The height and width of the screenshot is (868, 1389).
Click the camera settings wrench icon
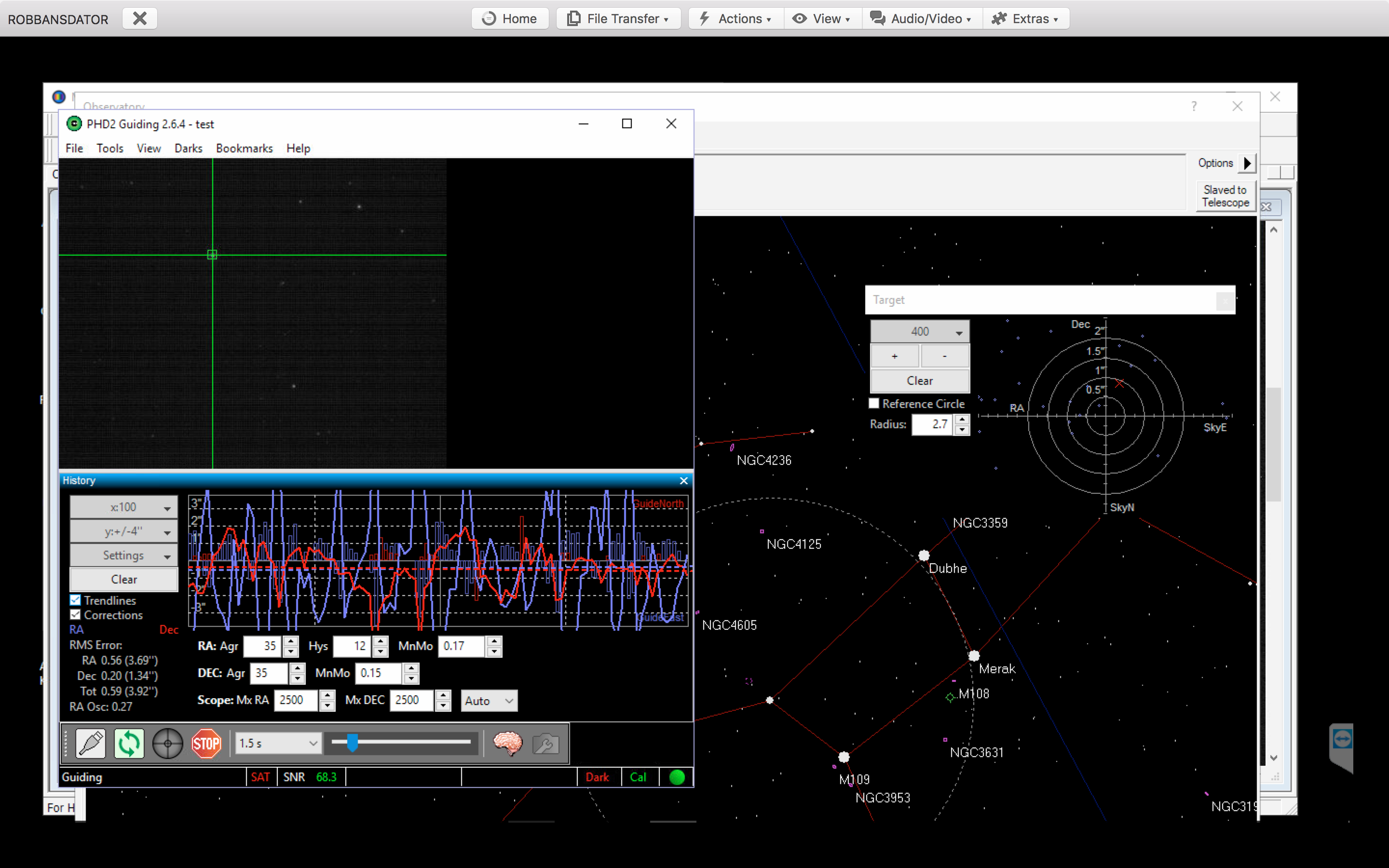point(545,744)
